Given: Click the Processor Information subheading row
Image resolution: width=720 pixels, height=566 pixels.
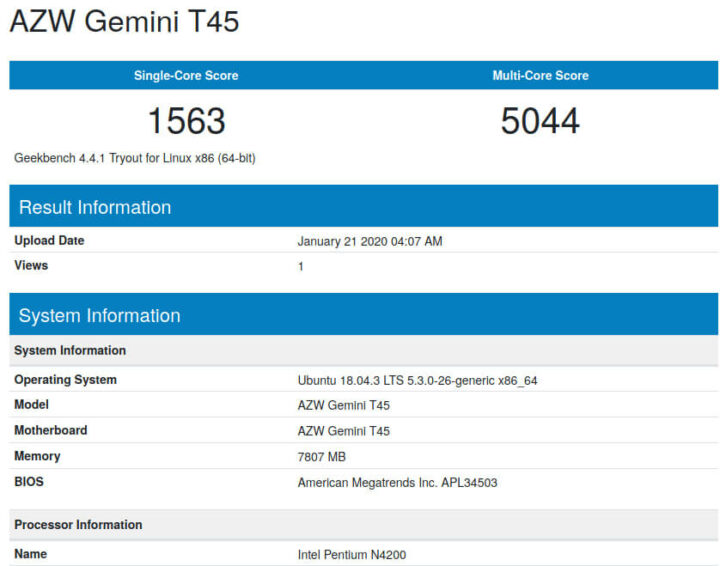Looking at the screenshot, I should point(78,525).
